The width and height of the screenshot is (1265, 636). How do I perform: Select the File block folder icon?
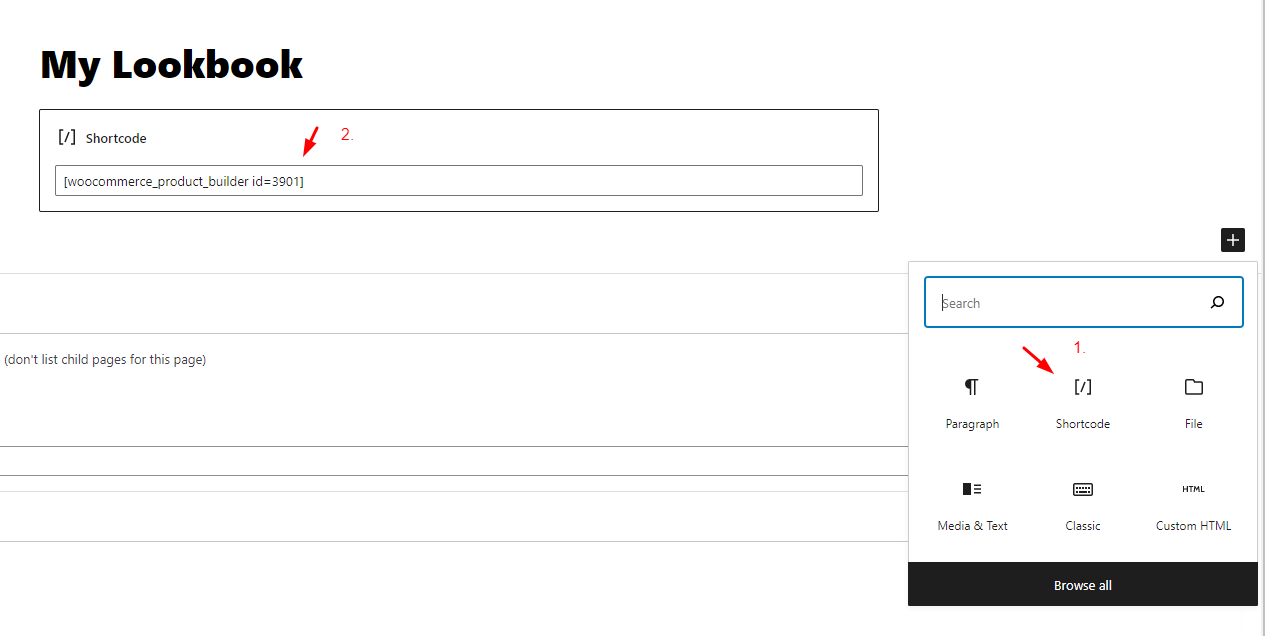click(1193, 387)
